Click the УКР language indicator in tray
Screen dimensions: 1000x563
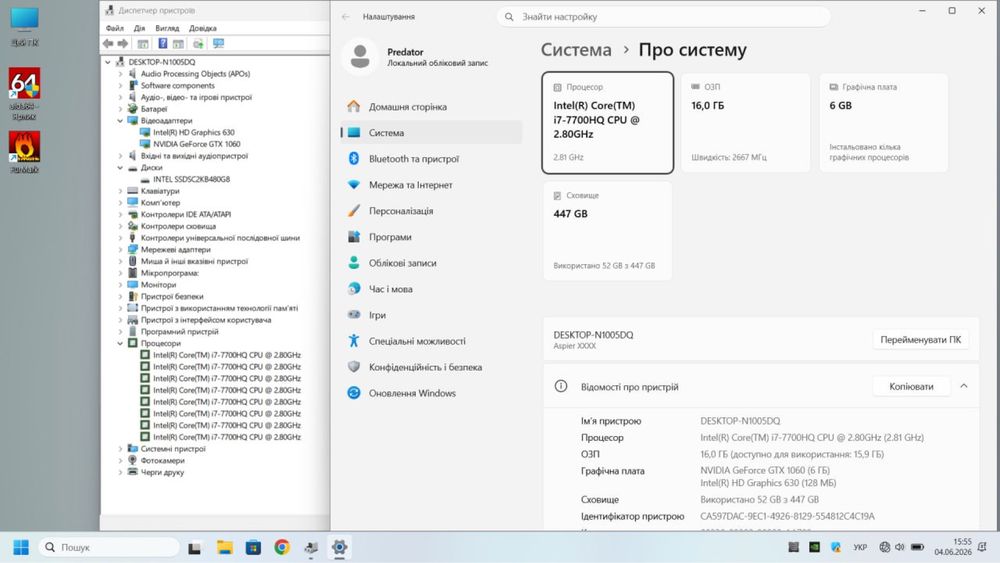[x=860, y=547]
